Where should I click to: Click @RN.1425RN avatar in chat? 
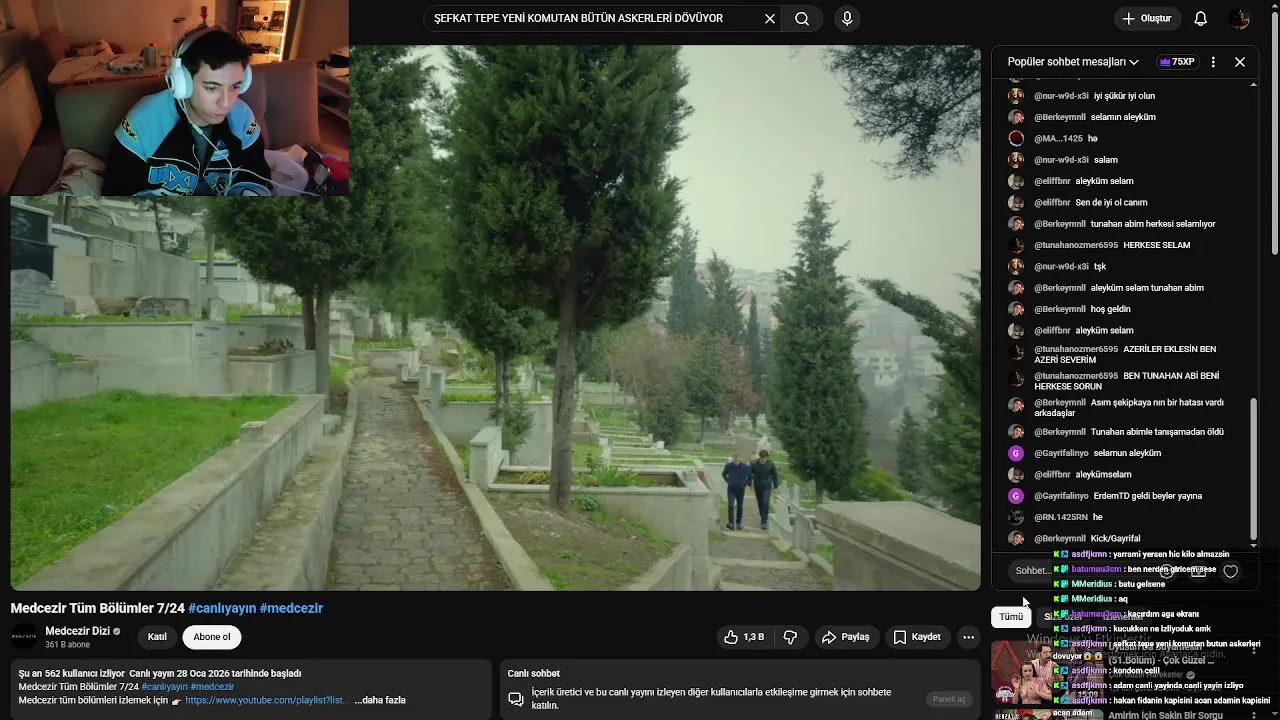[x=1016, y=517]
